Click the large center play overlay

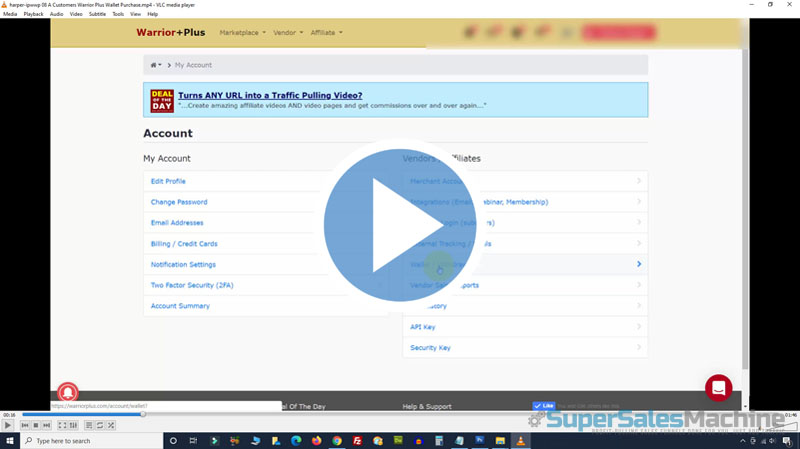(400, 225)
